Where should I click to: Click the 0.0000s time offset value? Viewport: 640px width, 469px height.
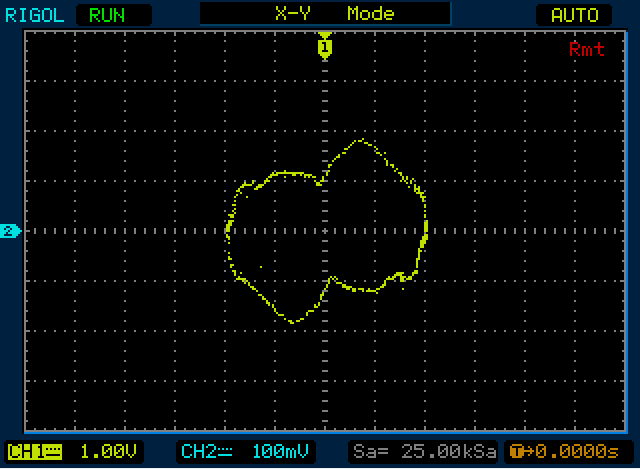577,452
